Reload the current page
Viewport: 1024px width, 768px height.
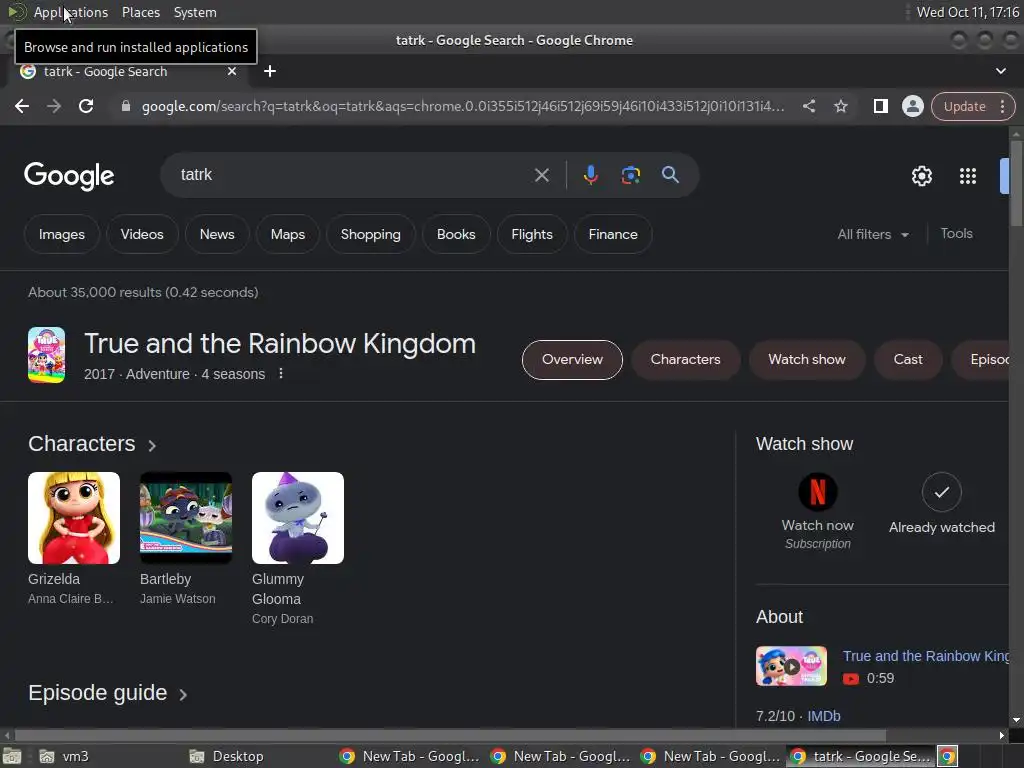[86, 106]
